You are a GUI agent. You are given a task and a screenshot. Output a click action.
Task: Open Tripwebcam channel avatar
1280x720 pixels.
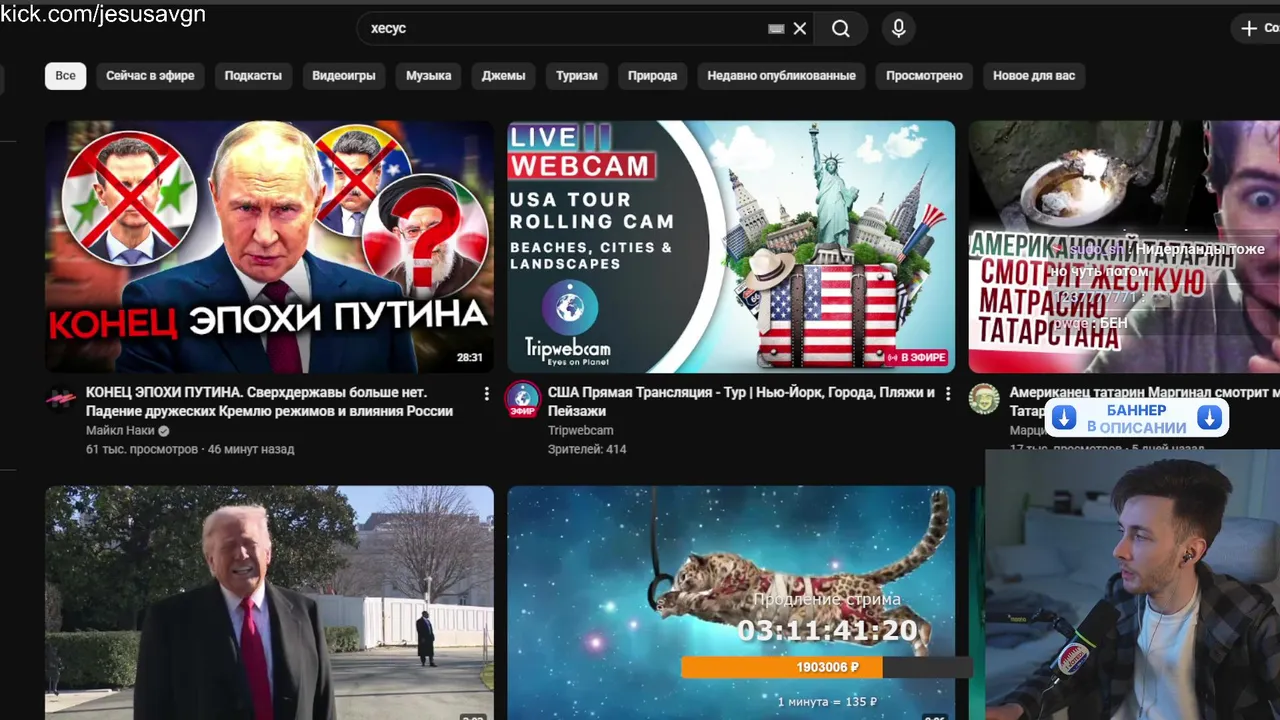coord(522,399)
